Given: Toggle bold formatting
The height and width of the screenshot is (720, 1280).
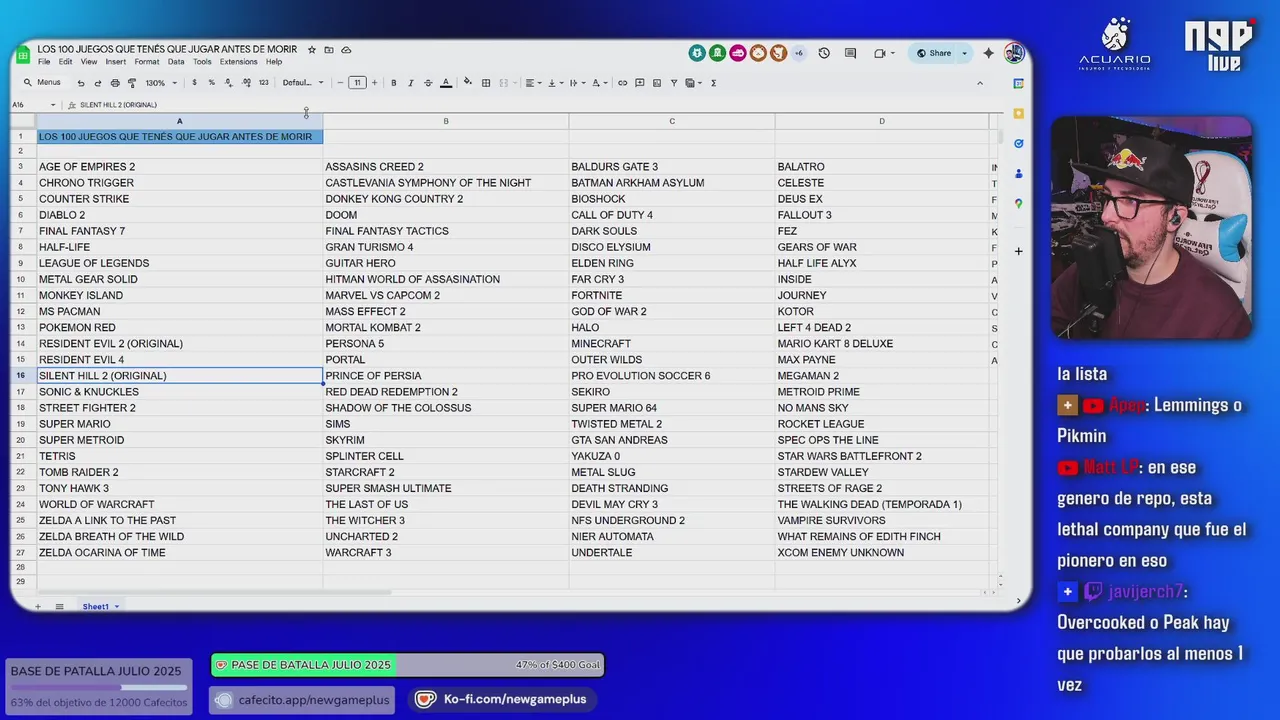Looking at the screenshot, I should pos(394,83).
